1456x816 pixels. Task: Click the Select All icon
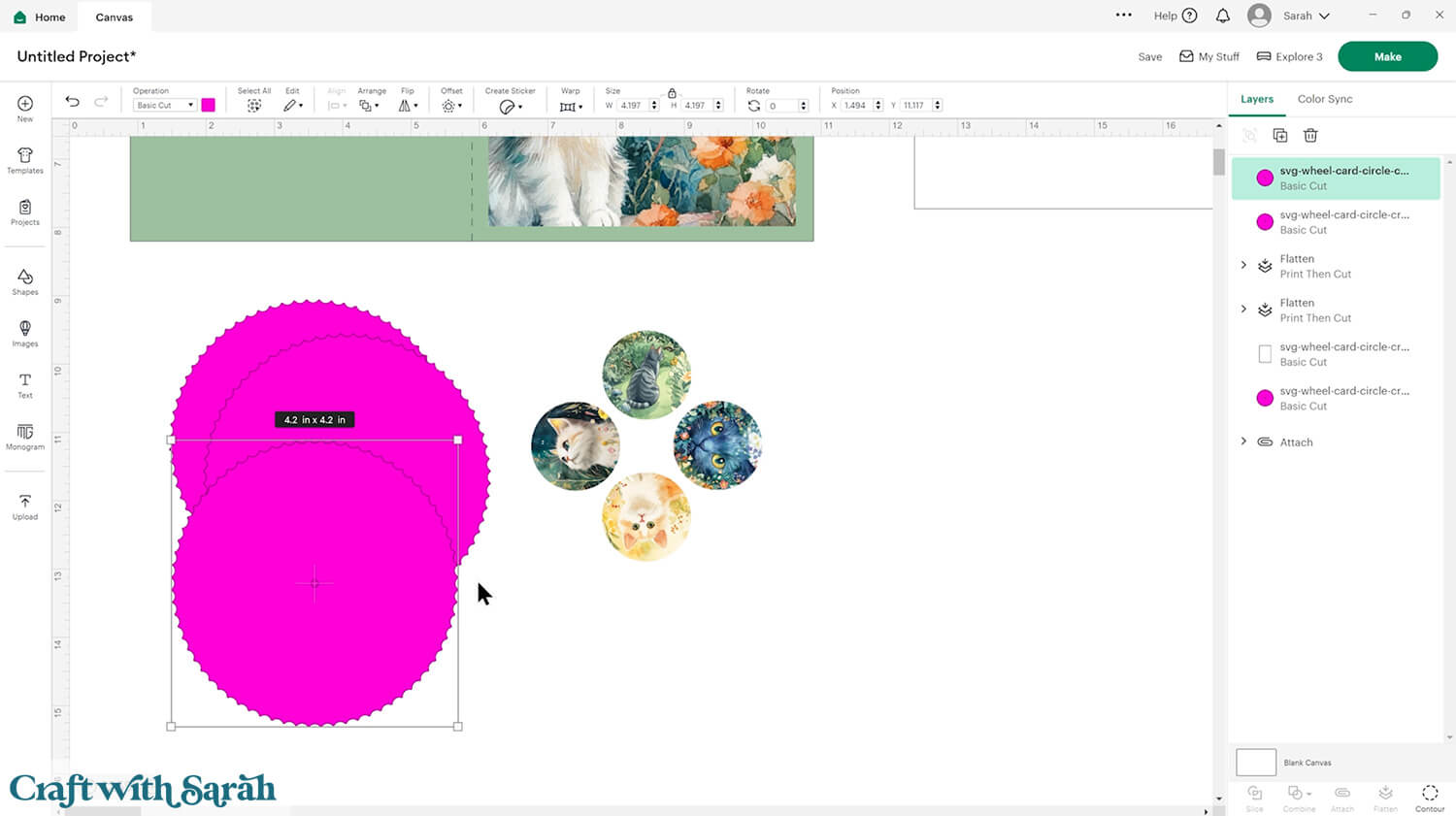pos(254,106)
